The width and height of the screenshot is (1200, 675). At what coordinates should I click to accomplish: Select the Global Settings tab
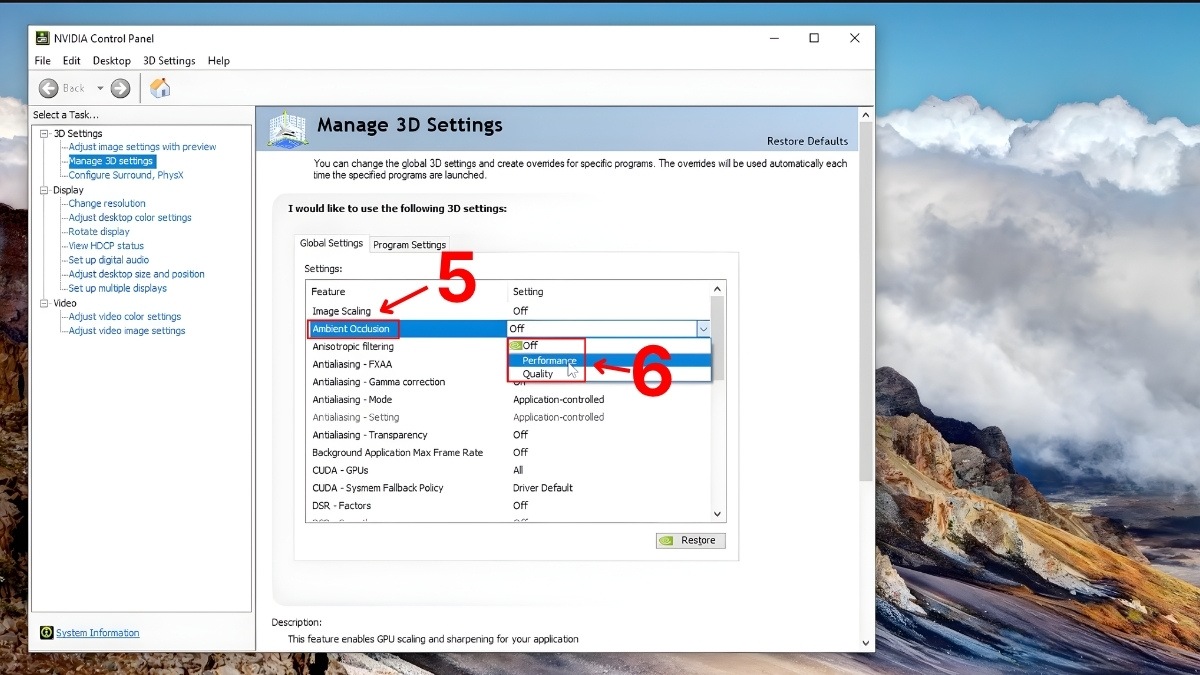(331, 243)
